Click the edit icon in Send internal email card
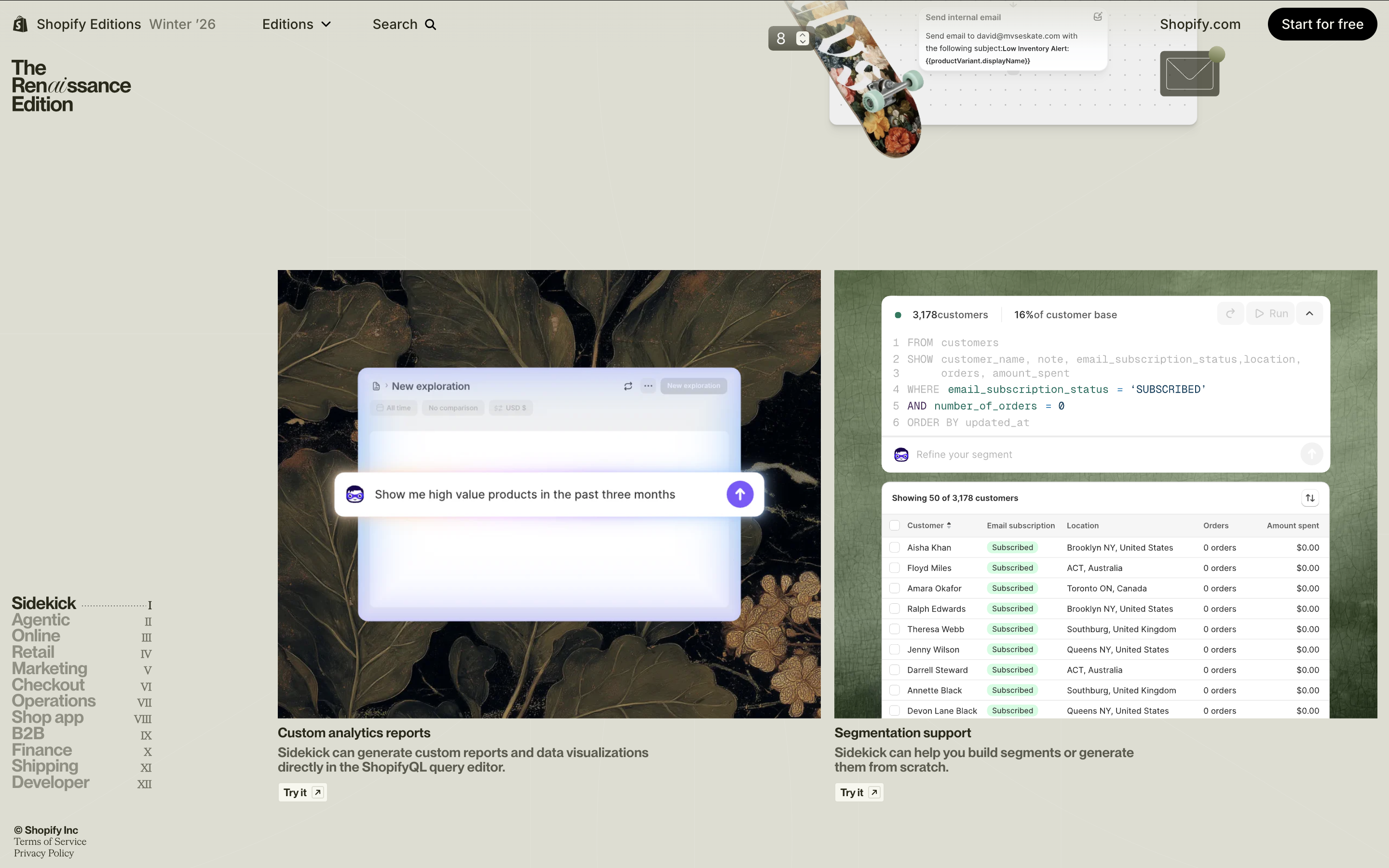 pyautogui.click(x=1097, y=17)
